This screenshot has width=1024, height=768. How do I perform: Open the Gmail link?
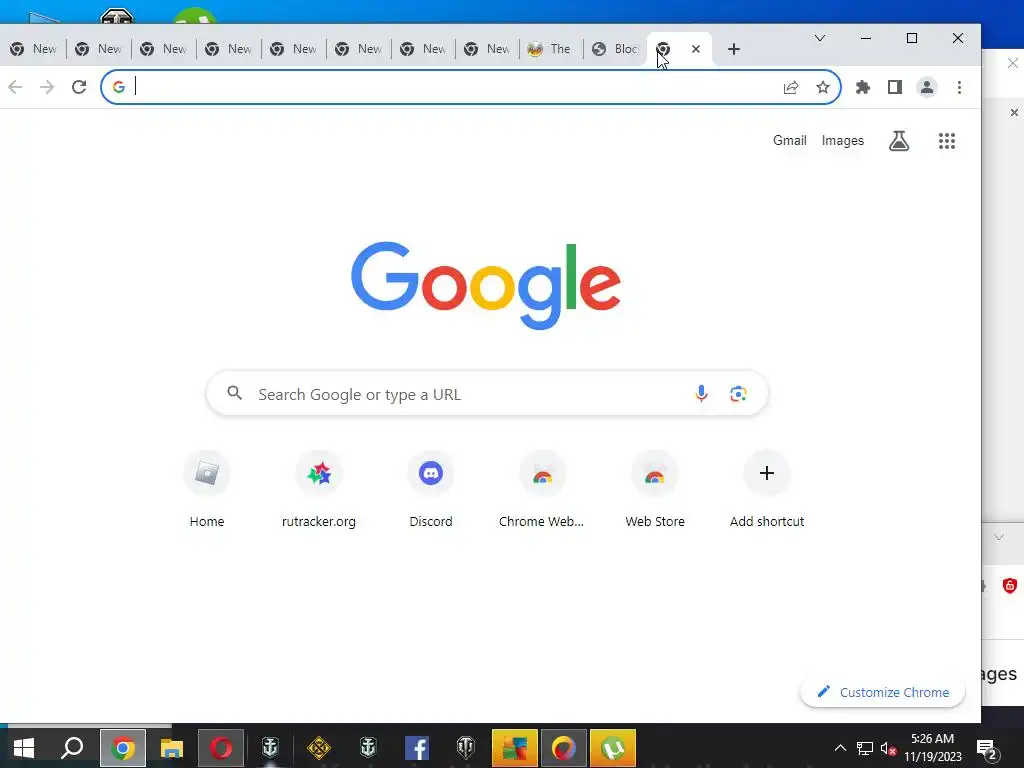[790, 140]
